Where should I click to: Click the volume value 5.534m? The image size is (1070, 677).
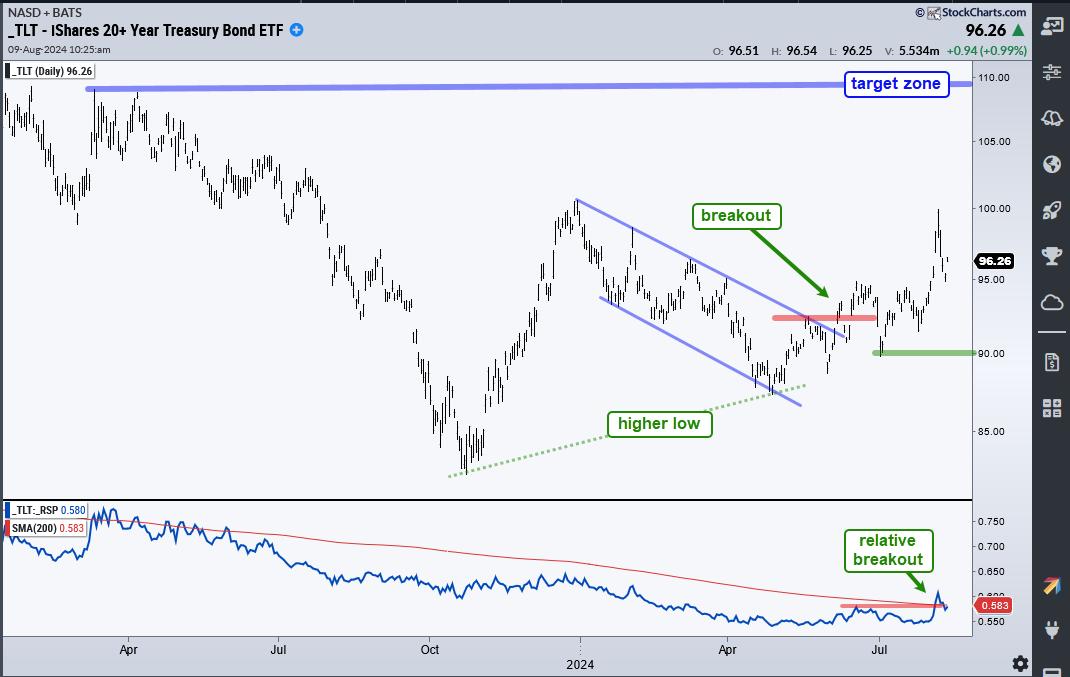click(919, 51)
